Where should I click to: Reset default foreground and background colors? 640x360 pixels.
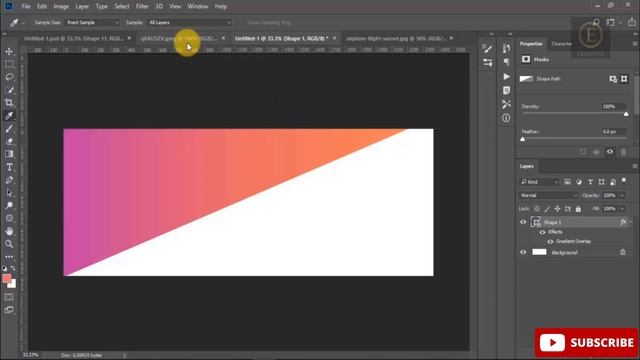[x=4, y=269]
